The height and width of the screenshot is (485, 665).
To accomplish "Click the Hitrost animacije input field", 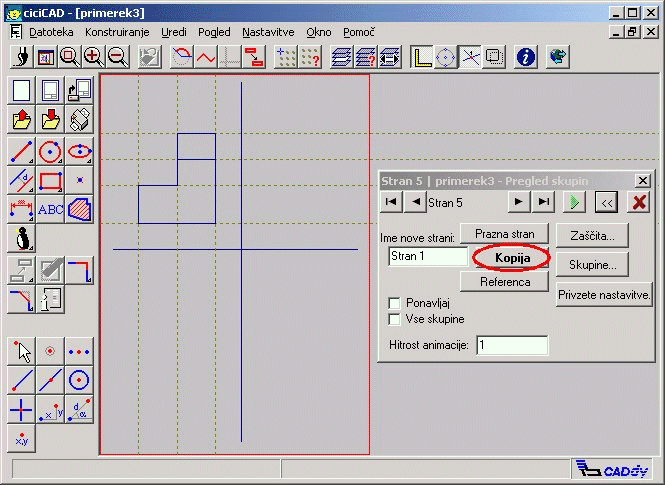I will pos(512,345).
